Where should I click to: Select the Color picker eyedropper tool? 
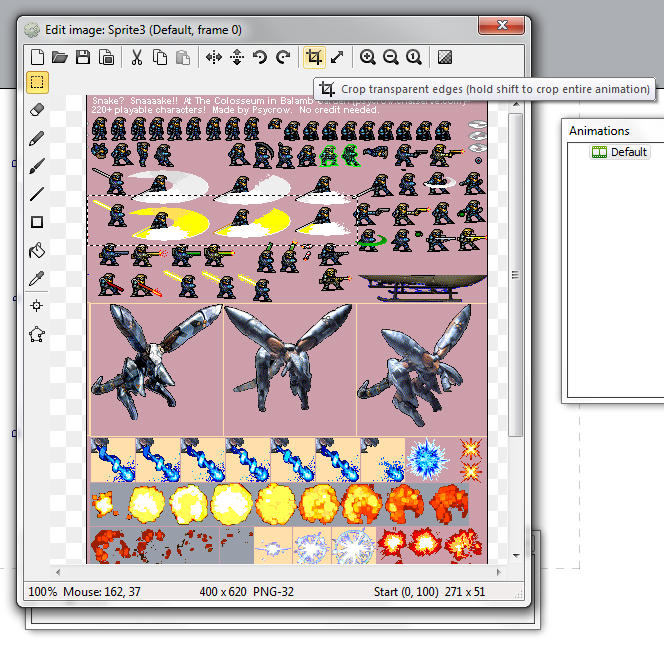tap(37, 278)
